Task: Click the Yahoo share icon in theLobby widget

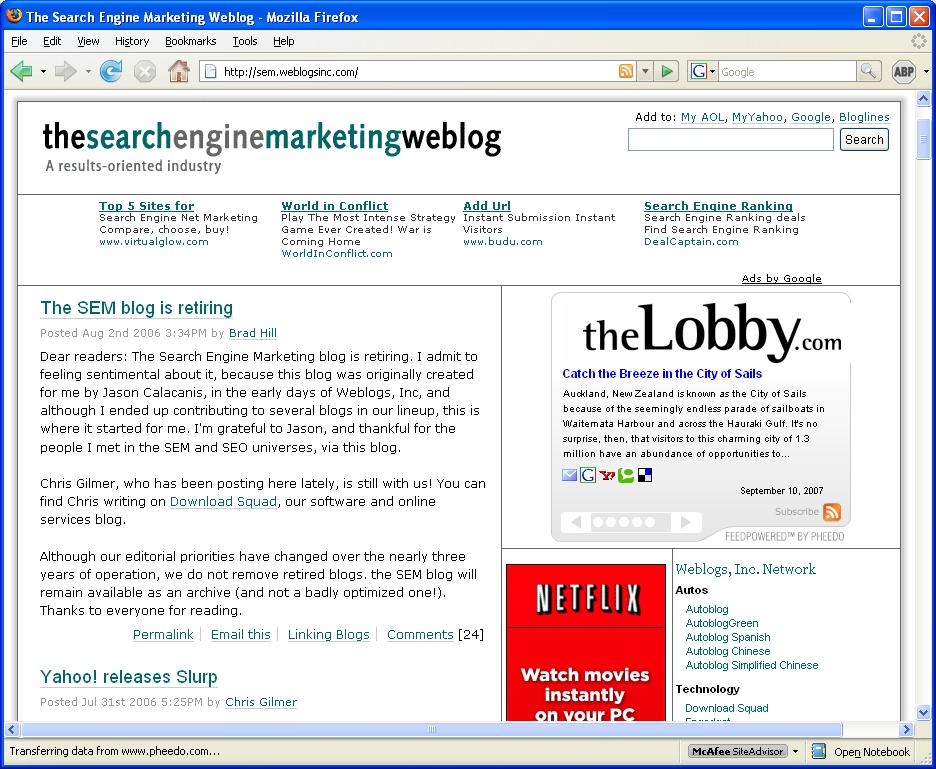Action: [607, 475]
